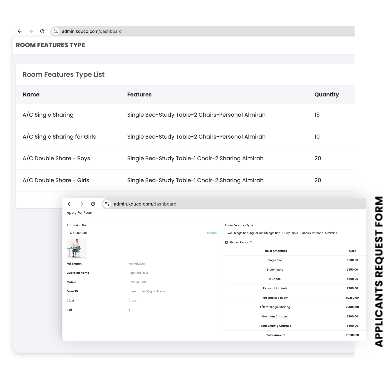
Task: Click quantity 20 in the Double Share - Girls row
Action: (318, 180)
